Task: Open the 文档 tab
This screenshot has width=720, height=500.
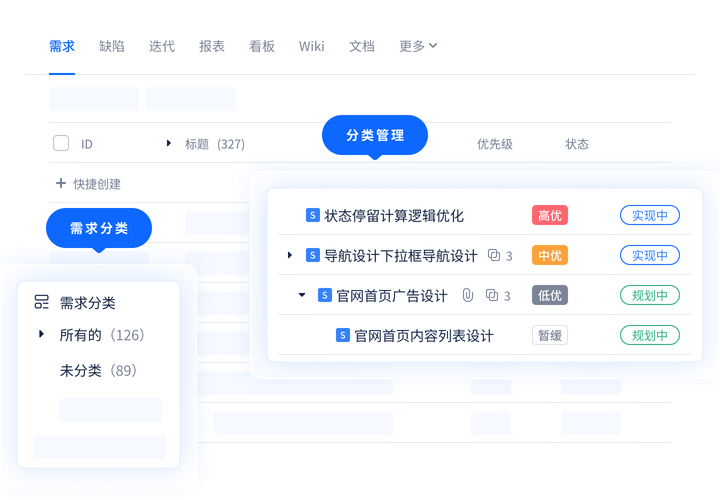Action: 362,46
